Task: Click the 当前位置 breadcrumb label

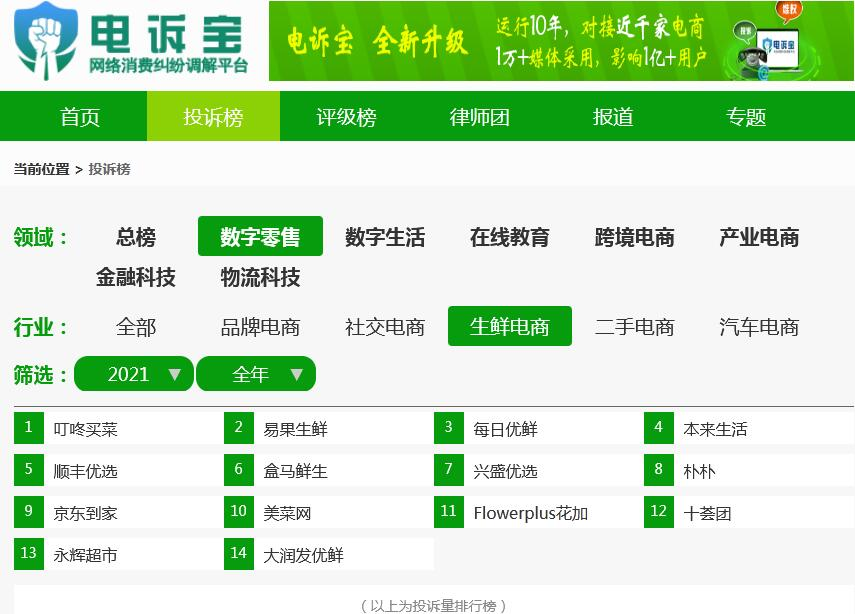Action: (x=41, y=169)
